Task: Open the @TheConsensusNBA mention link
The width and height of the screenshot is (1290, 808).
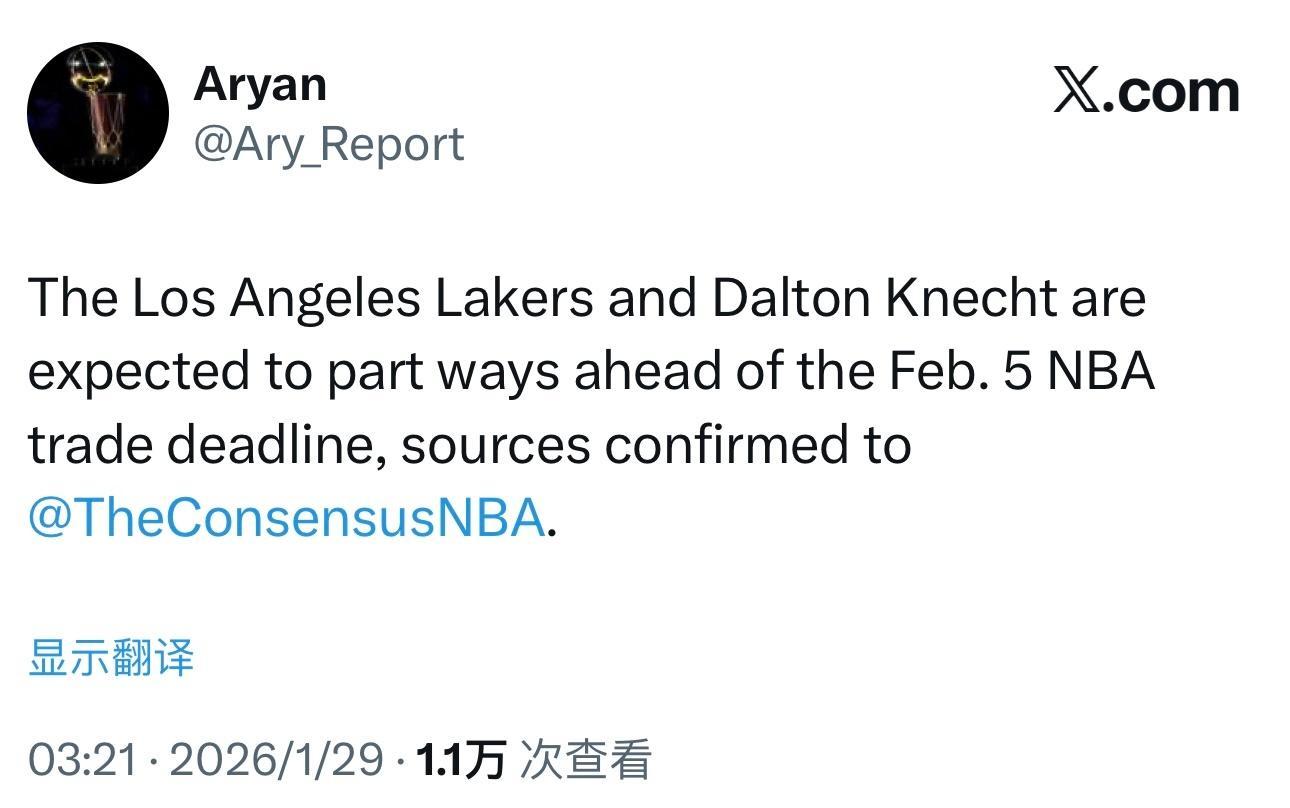Action: 286,519
